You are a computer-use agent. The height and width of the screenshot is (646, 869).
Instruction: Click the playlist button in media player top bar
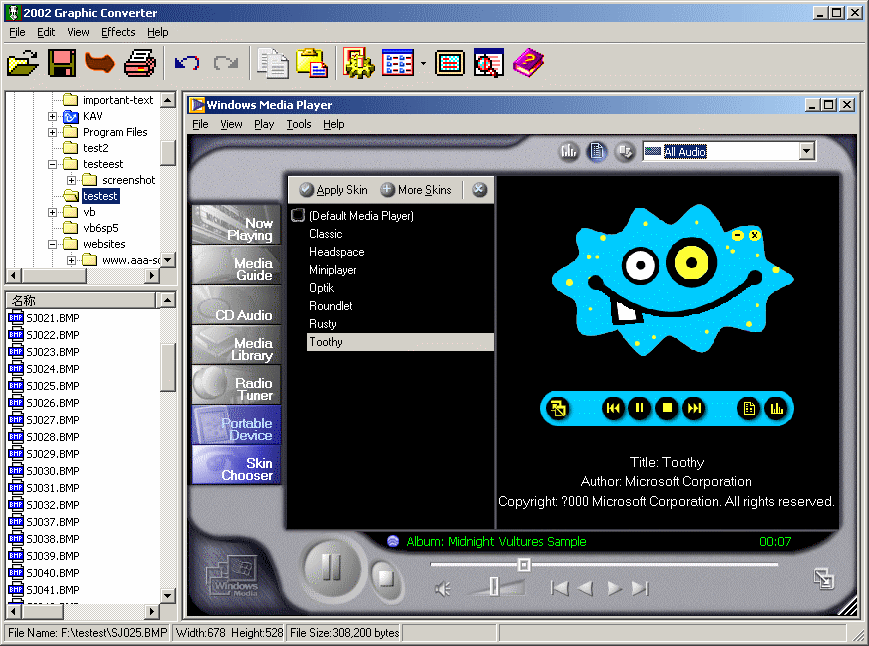597,151
